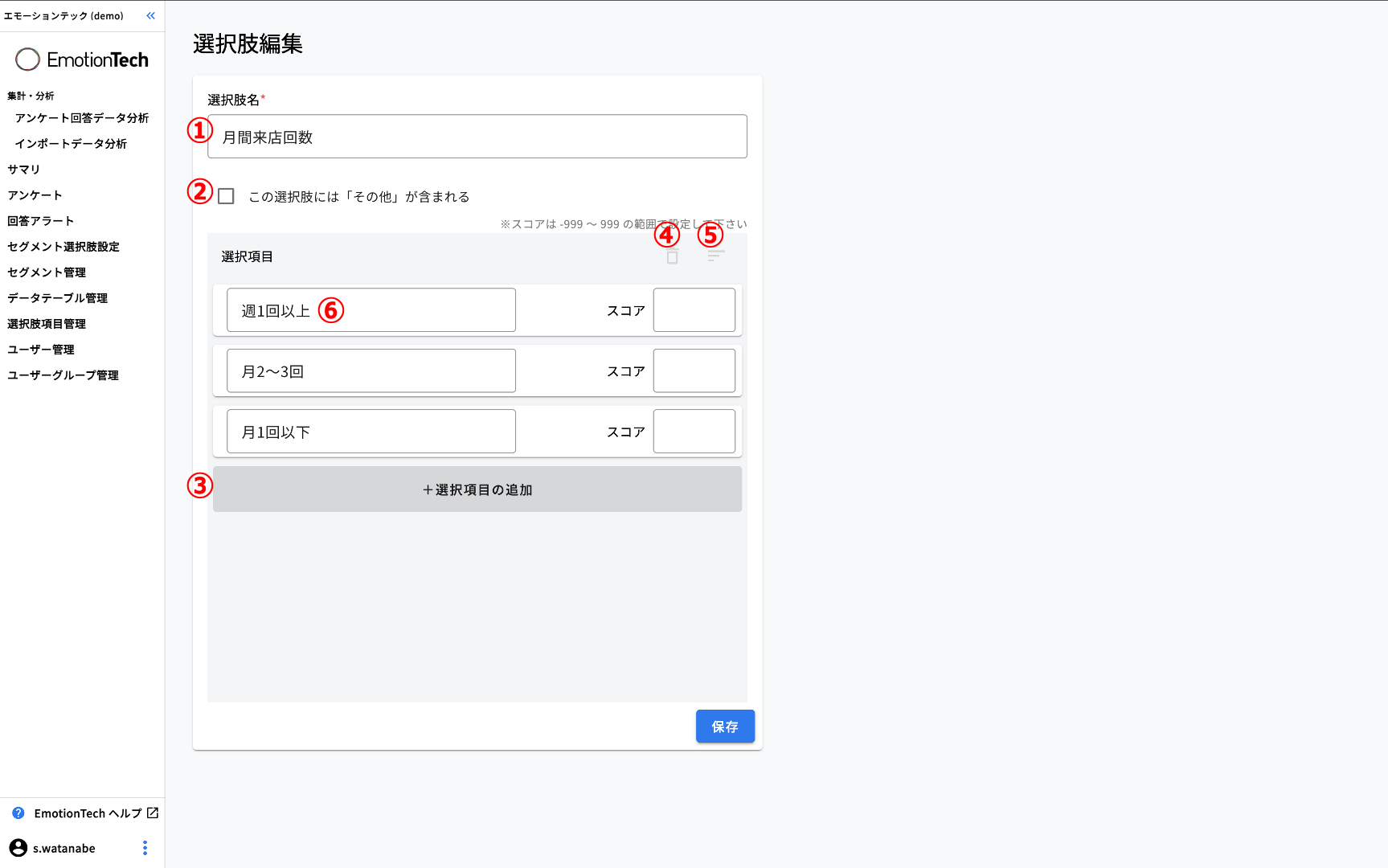Focus the 選択肢名 field with 月間来店回数
The height and width of the screenshot is (868, 1388).
coord(477,137)
